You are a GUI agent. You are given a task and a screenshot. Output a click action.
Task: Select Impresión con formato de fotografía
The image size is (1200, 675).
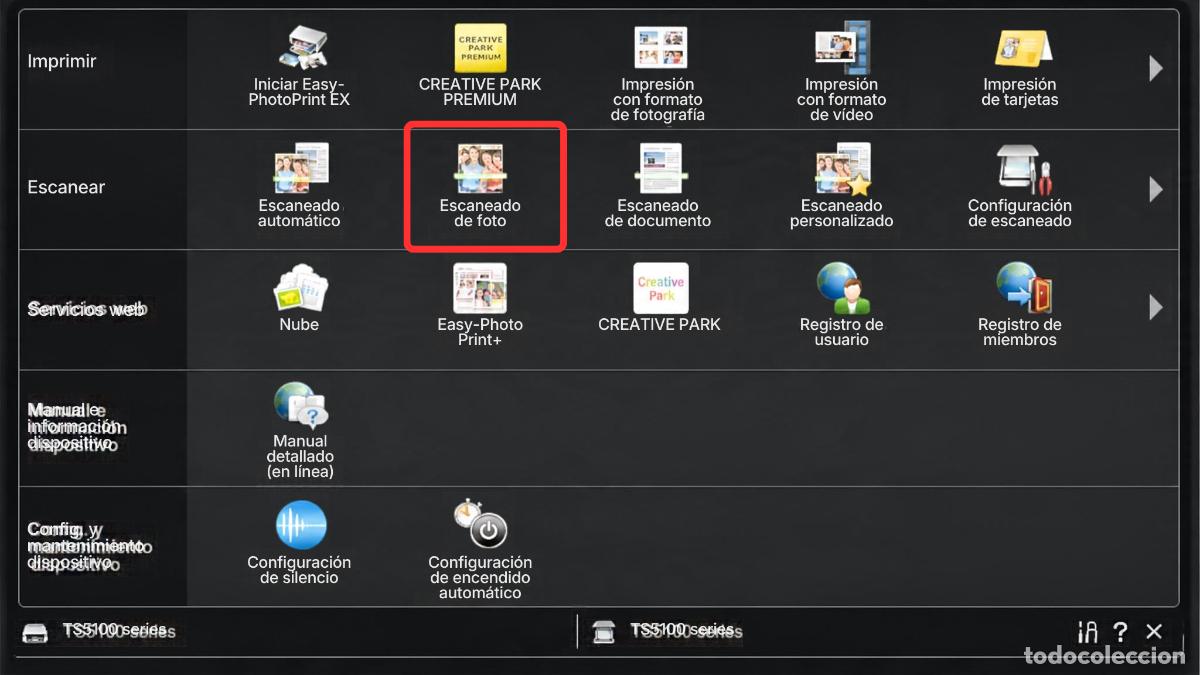pos(659,74)
